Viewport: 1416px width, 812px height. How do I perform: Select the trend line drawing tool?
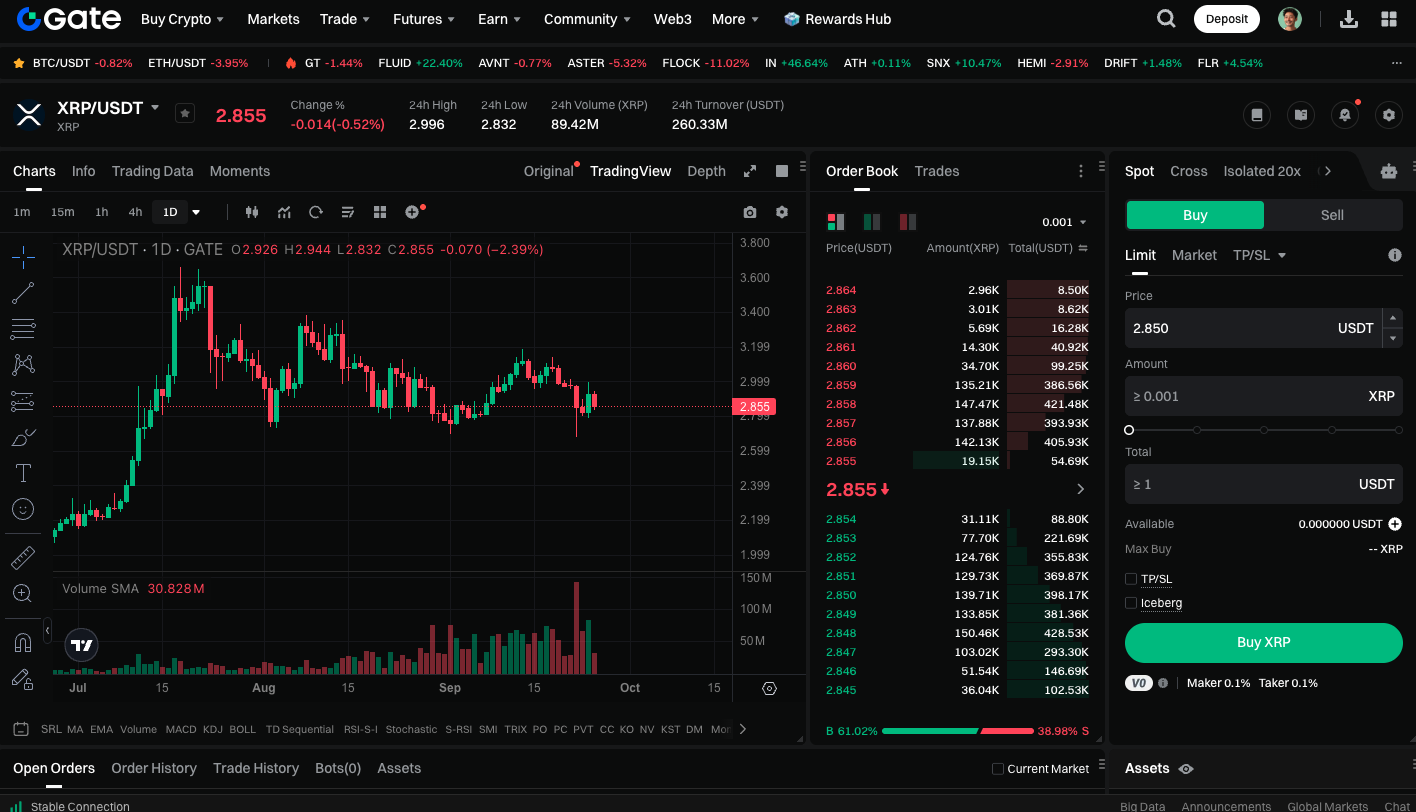pyautogui.click(x=23, y=293)
